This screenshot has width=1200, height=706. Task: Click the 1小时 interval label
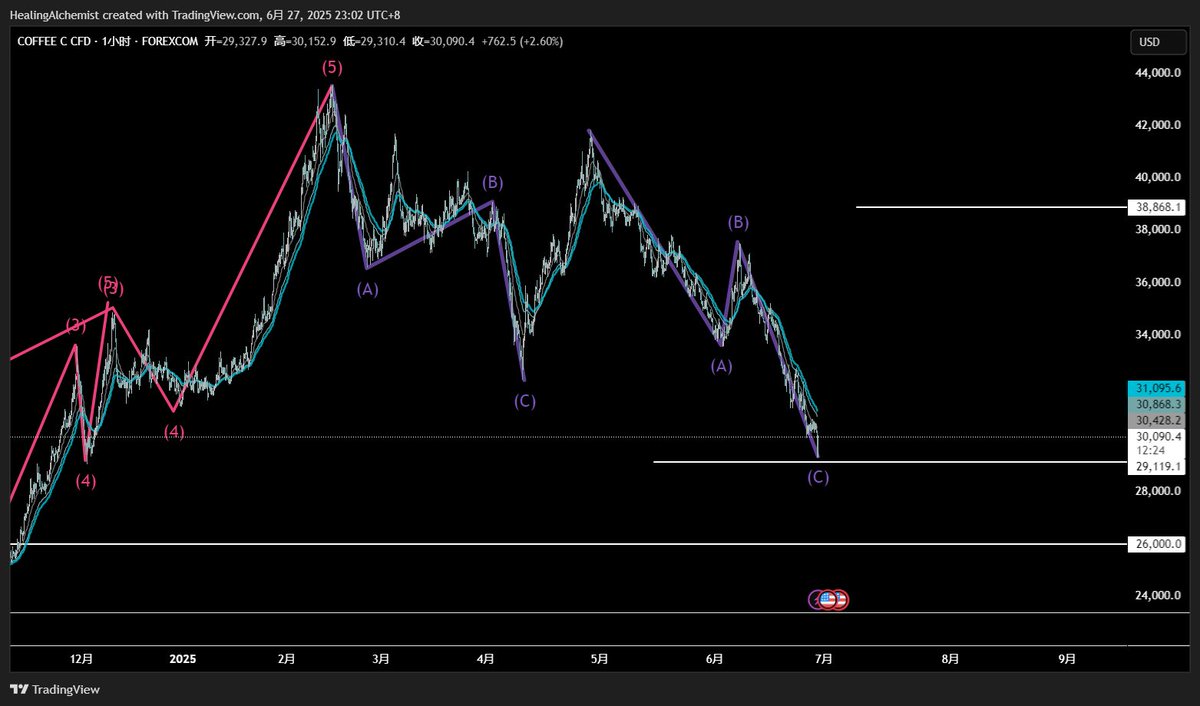[118, 42]
